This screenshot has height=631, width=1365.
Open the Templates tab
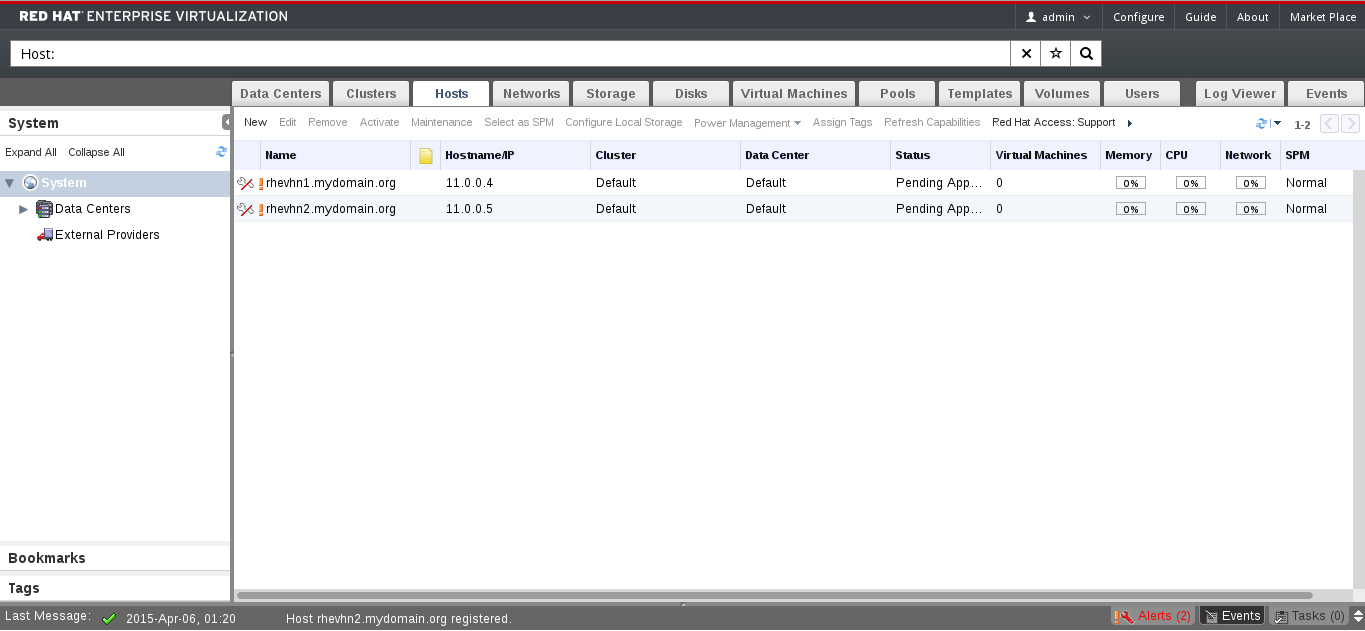tap(979, 93)
